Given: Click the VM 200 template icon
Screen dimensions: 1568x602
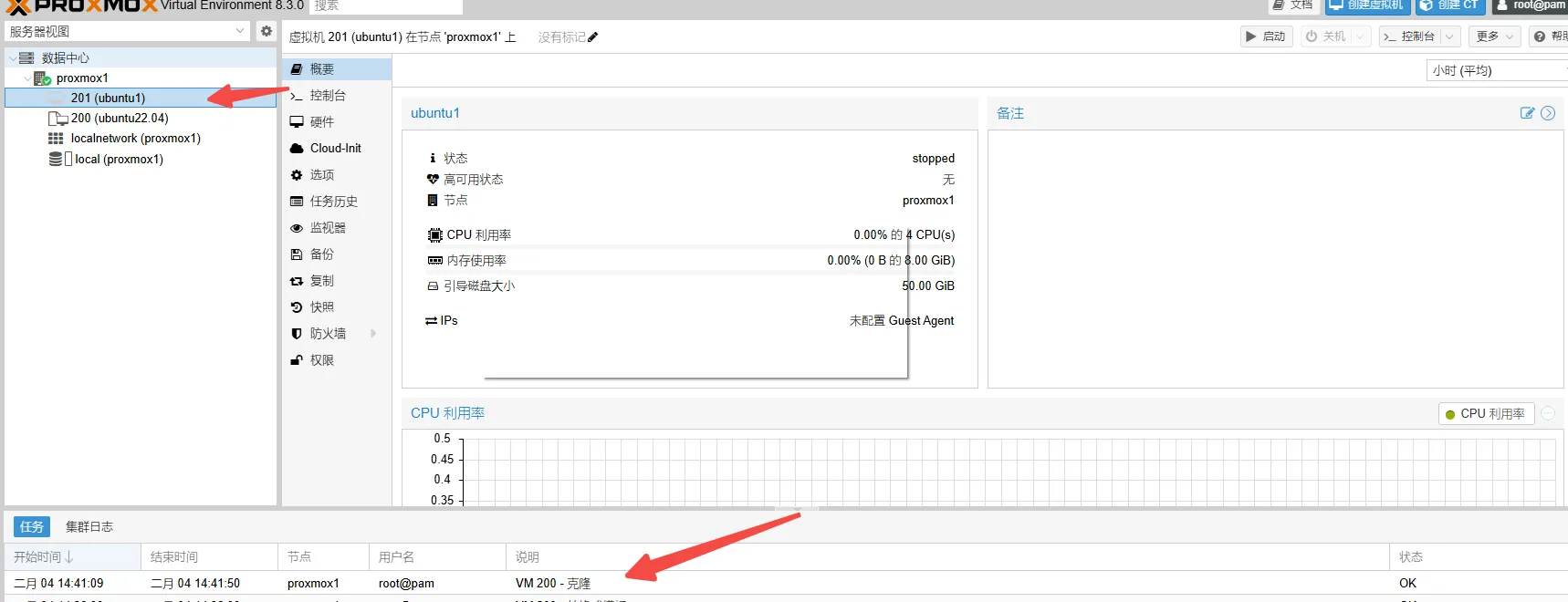Looking at the screenshot, I should coord(57,119).
